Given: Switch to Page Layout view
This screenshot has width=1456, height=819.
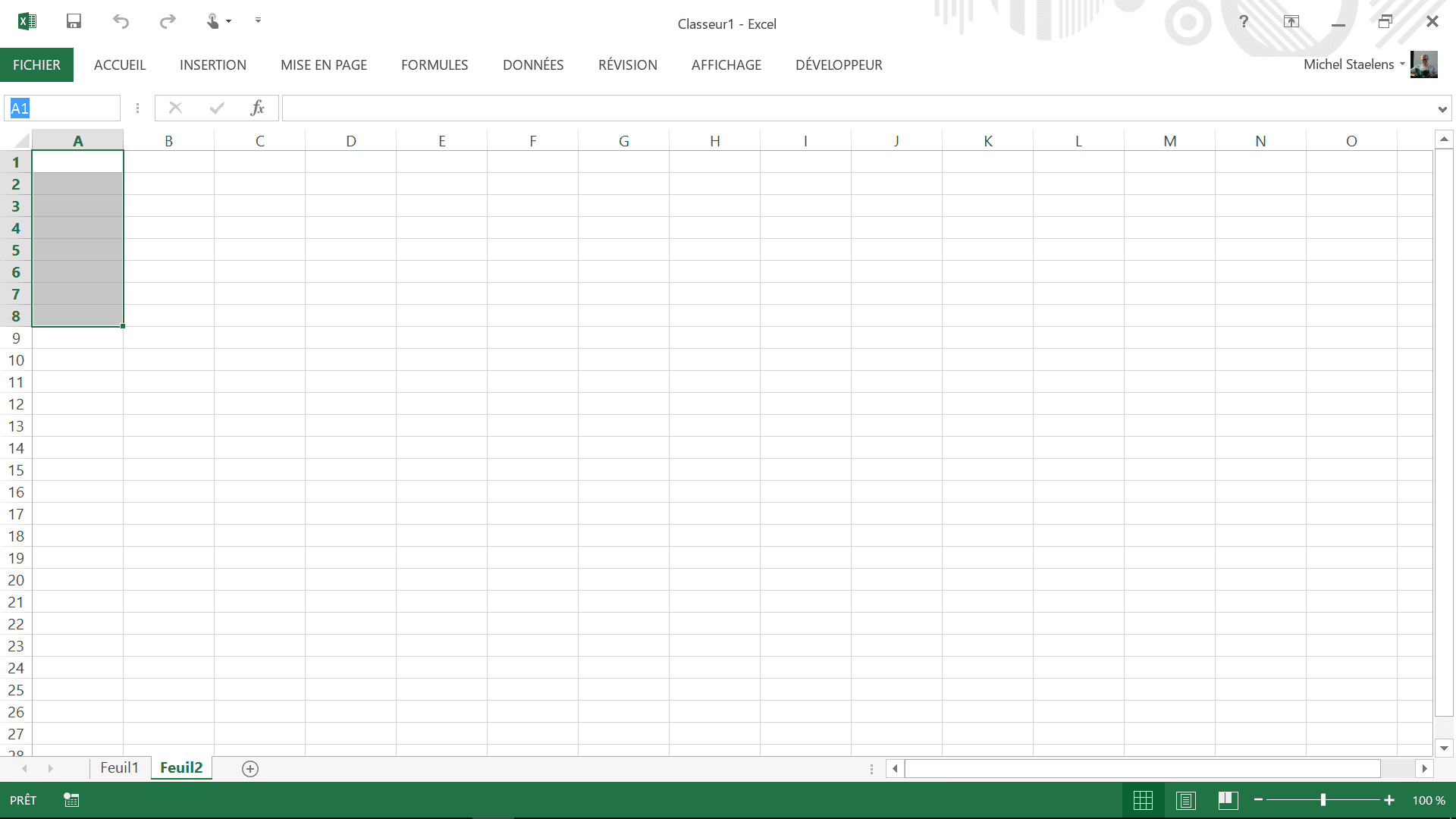Looking at the screenshot, I should pyautogui.click(x=1186, y=800).
